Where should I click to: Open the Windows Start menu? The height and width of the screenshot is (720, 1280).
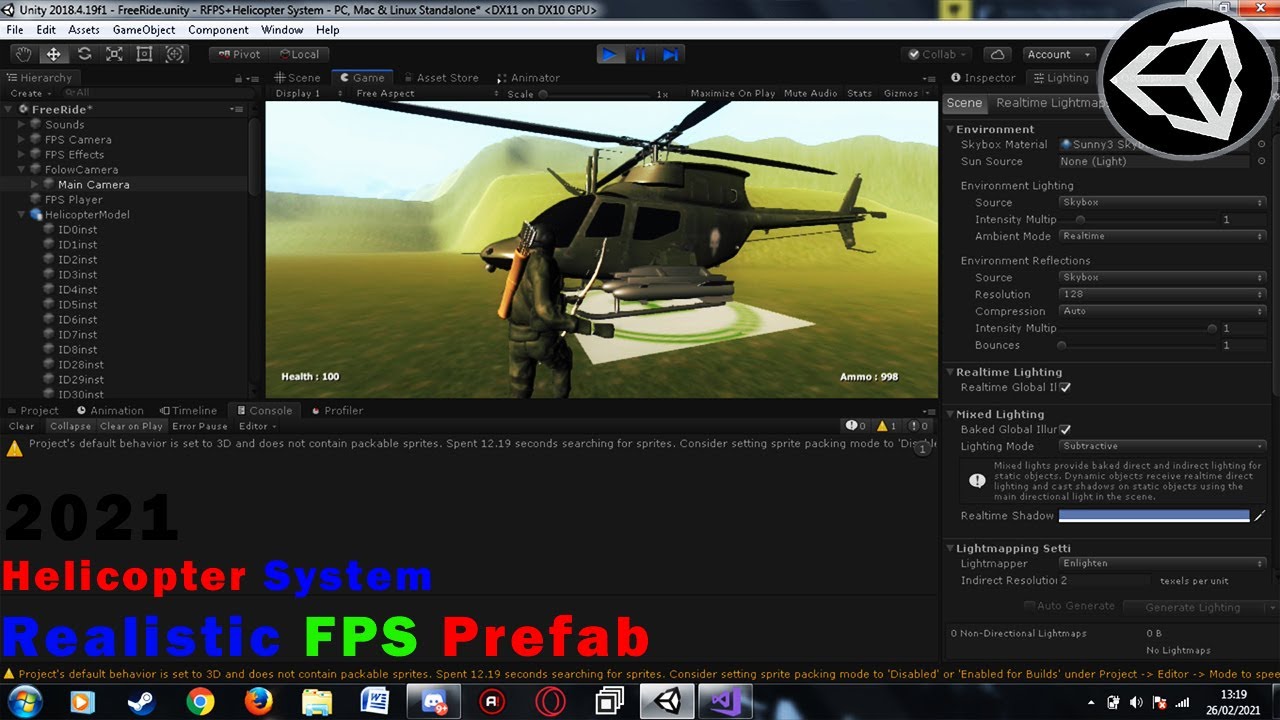pyautogui.click(x=24, y=702)
